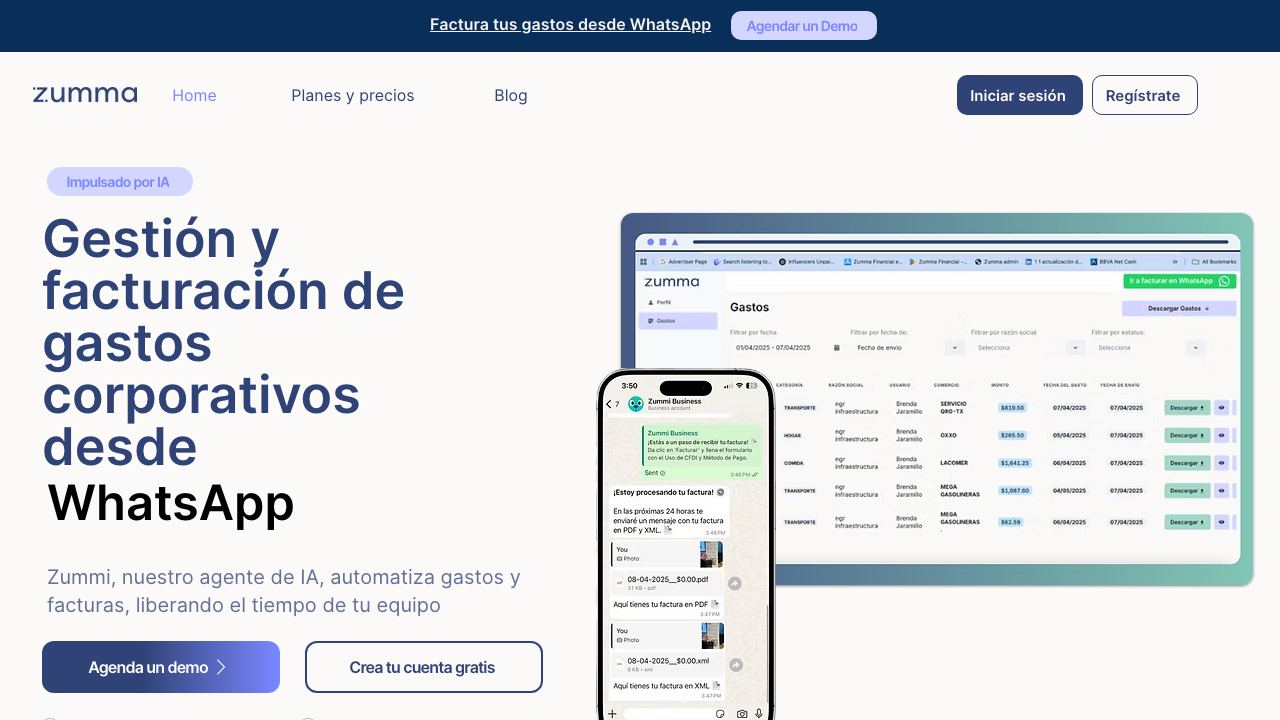Click the eye icon on the $62.59 row
This screenshot has width=1280, height=720.
click(1221, 522)
